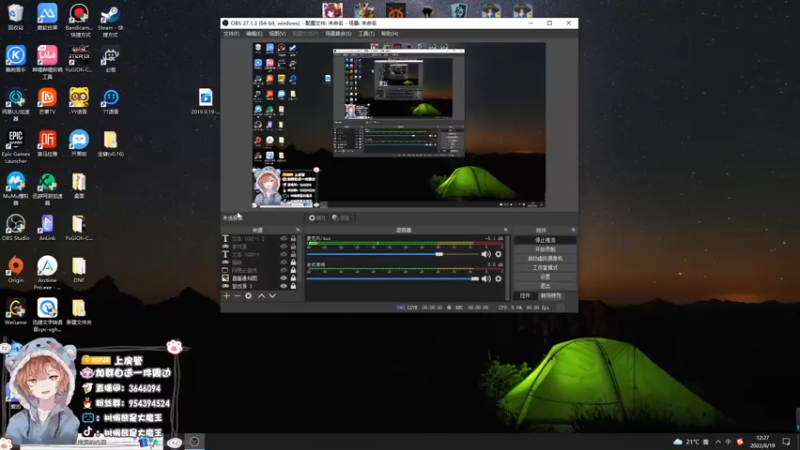The height and width of the screenshot is (450, 800).
Task: Open the 文件(F) menu
Action: click(x=231, y=34)
